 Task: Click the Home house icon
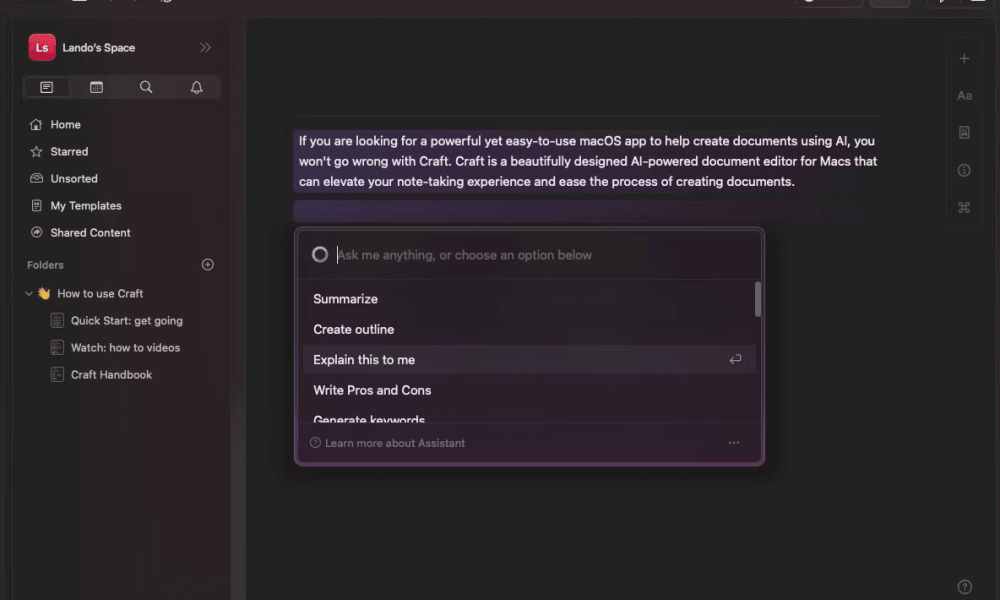[x=36, y=125]
